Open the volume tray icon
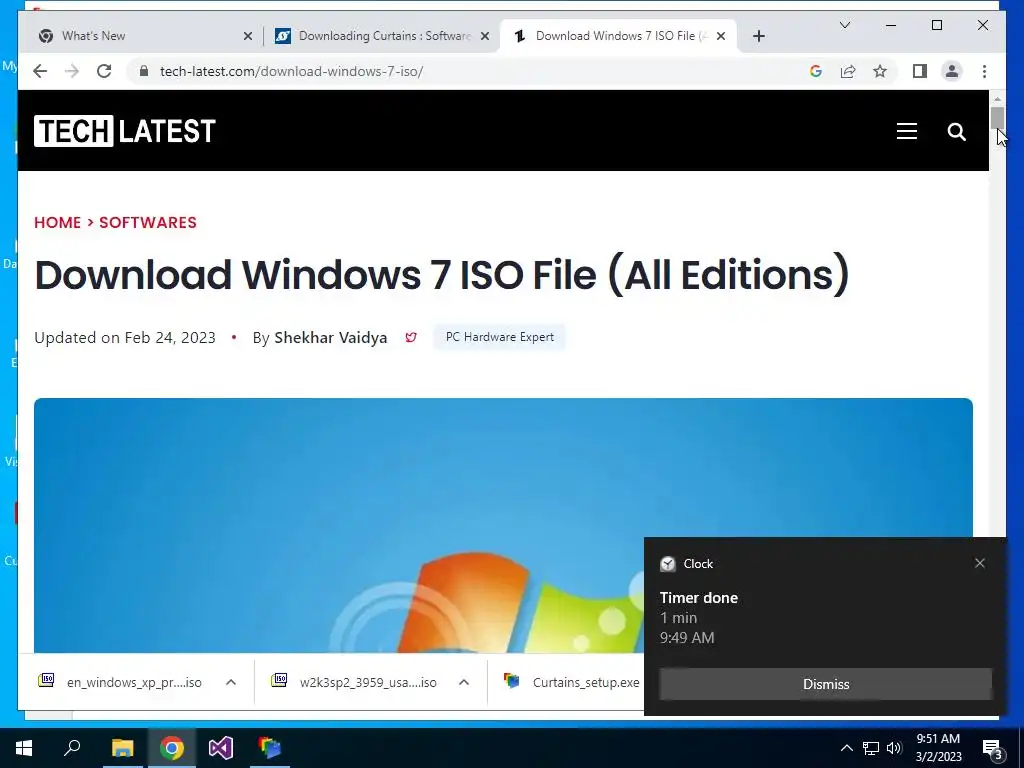Screen dimensions: 1024x768 pyautogui.click(x=894, y=748)
